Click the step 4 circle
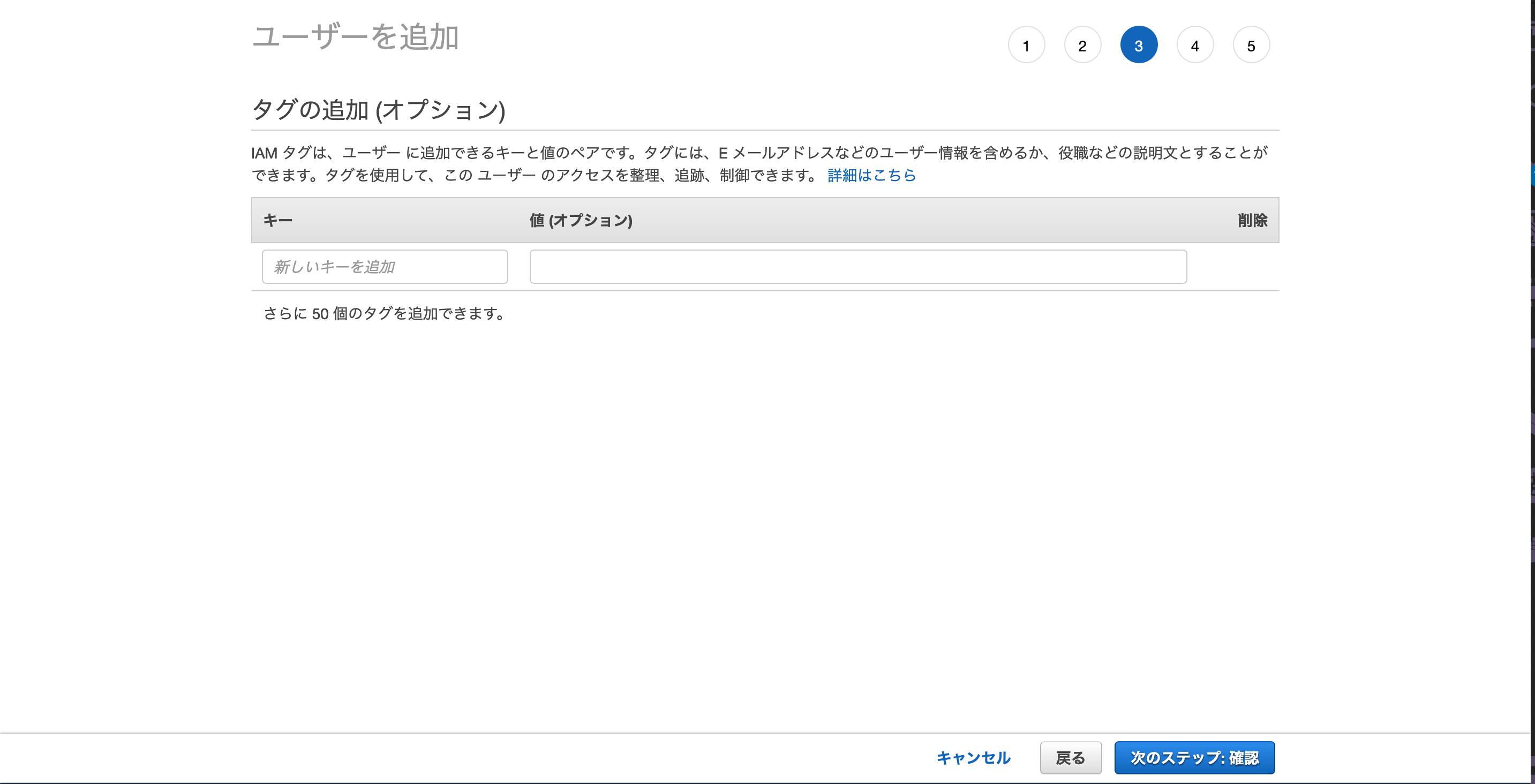The image size is (1535, 784). [x=1195, y=46]
